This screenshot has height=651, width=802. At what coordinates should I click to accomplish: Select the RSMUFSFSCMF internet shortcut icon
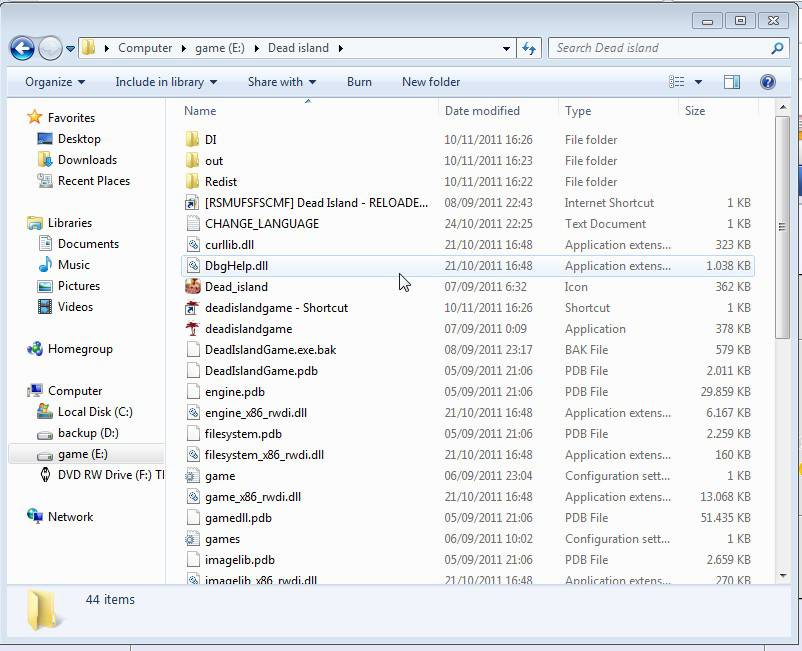(192, 203)
